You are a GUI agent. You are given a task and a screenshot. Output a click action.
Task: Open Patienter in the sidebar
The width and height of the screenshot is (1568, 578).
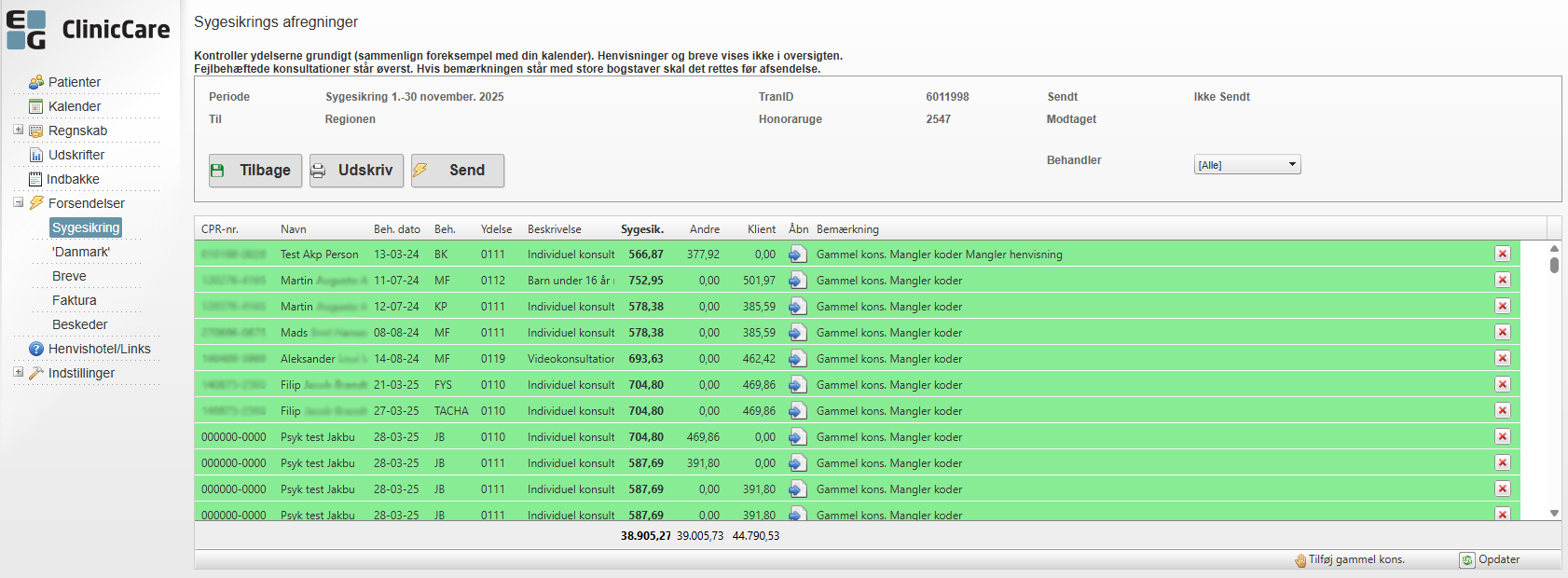click(x=74, y=82)
